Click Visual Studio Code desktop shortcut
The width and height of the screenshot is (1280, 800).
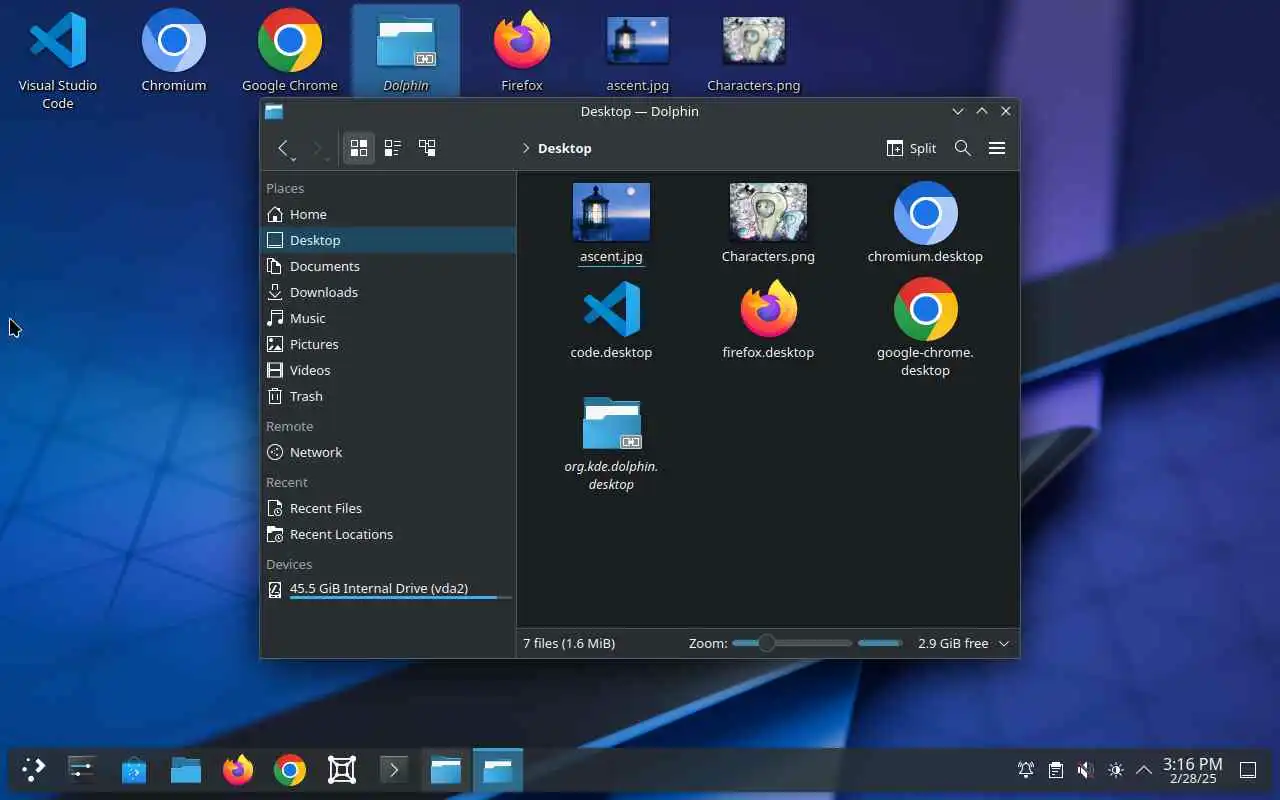point(58,59)
